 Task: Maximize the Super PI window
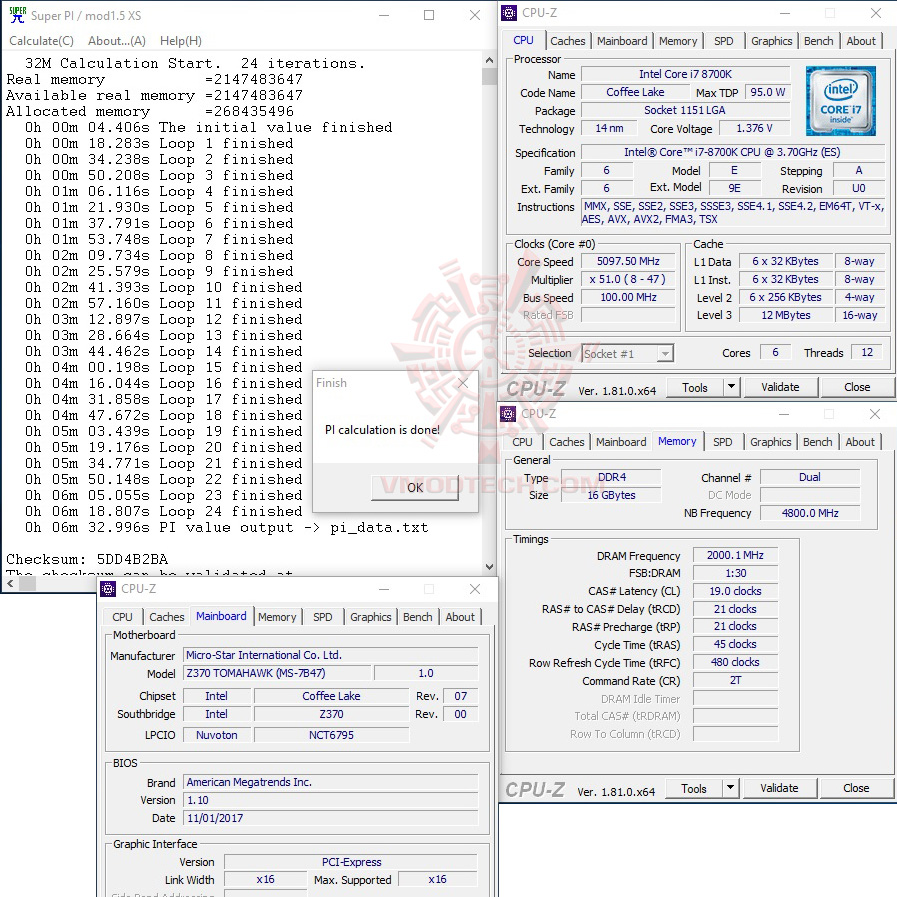428,15
